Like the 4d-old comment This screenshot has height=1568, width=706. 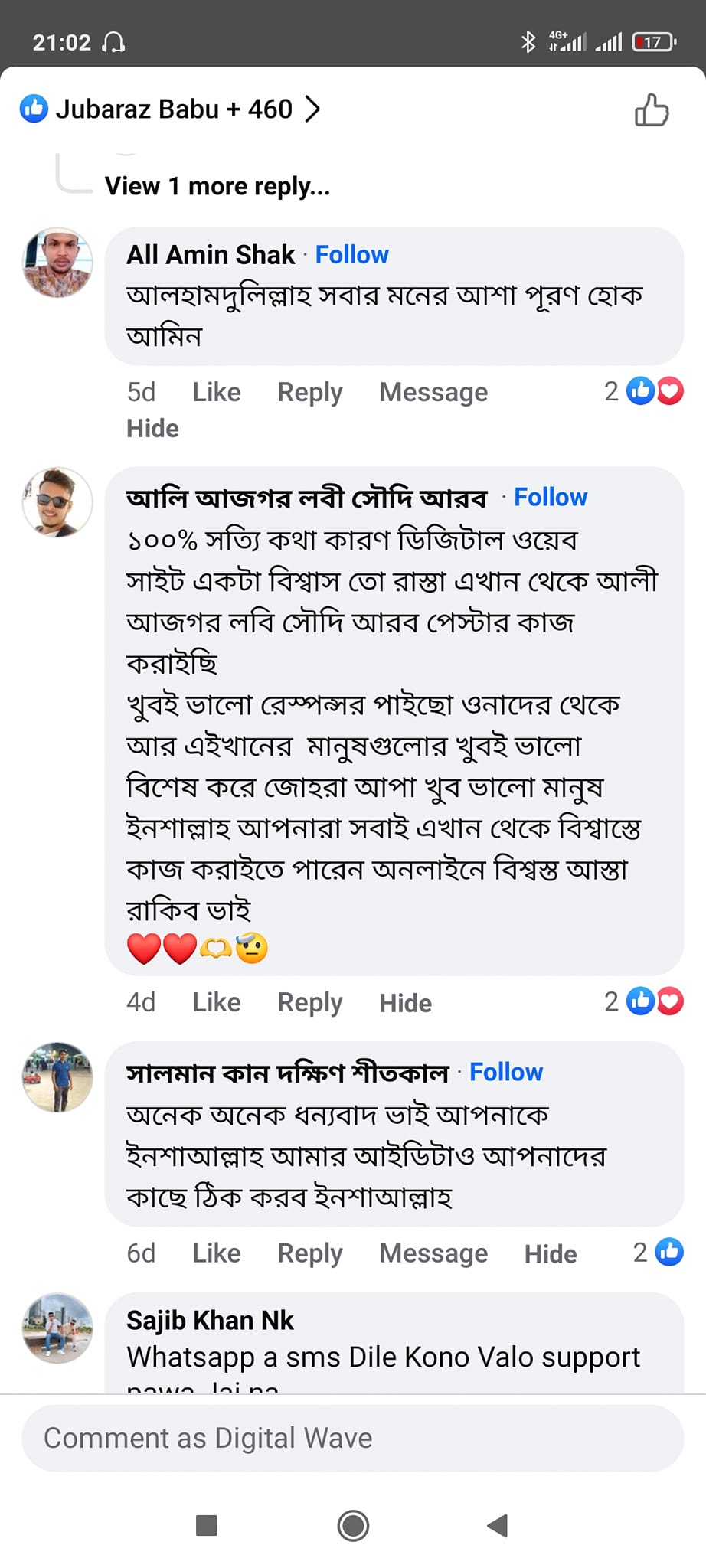pyautogui.click(x=216, y=1002)
